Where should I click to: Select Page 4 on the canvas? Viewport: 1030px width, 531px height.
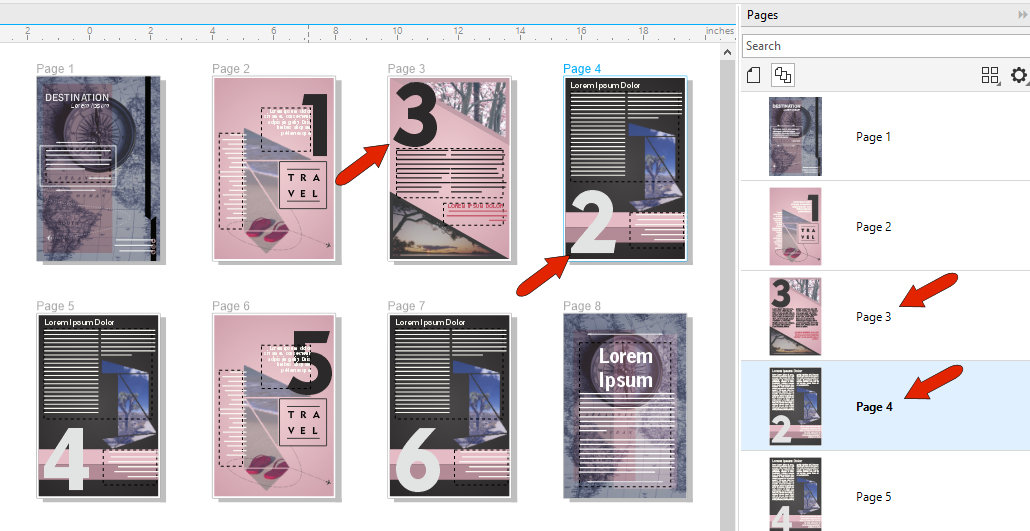point(625,169)
